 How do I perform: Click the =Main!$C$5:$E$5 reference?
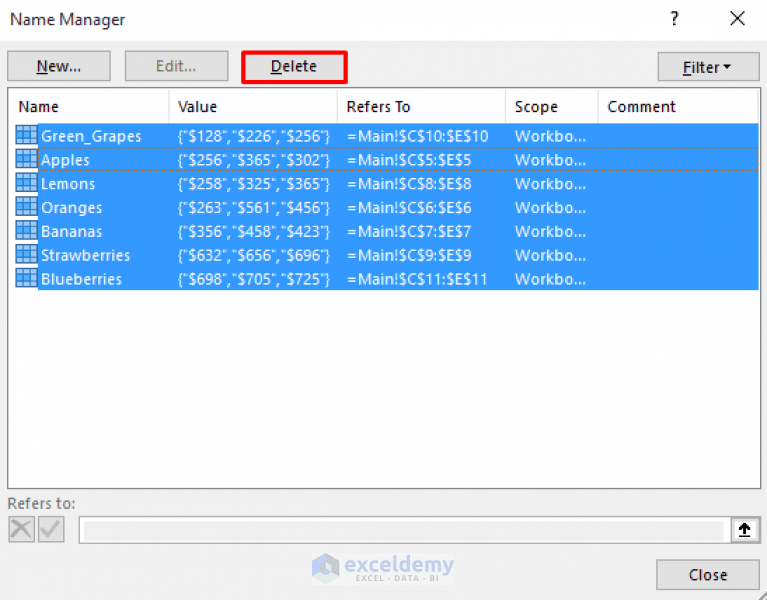pyautogui.click(x=409, y=160)
